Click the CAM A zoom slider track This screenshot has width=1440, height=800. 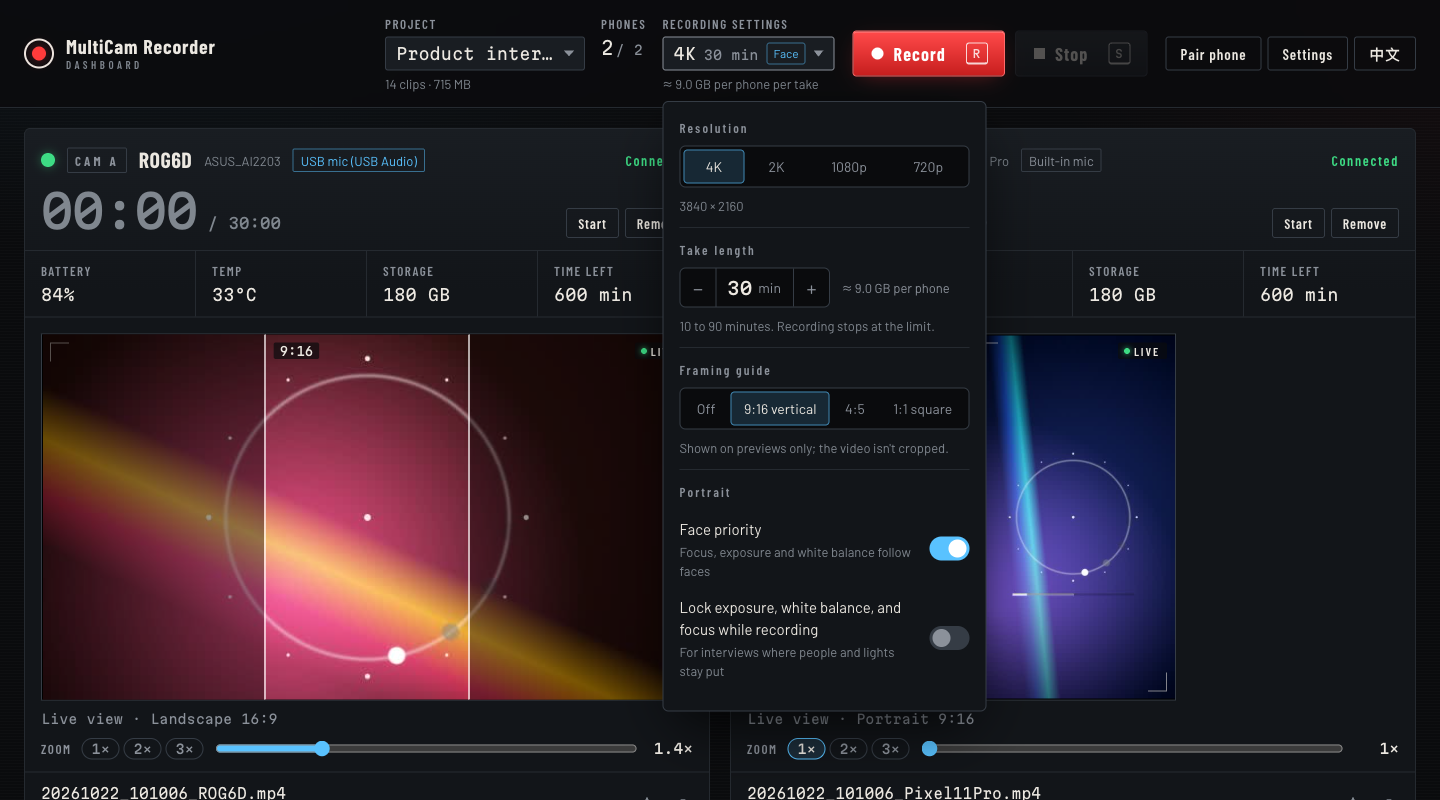pyautogui.click(x=426, y=748)
